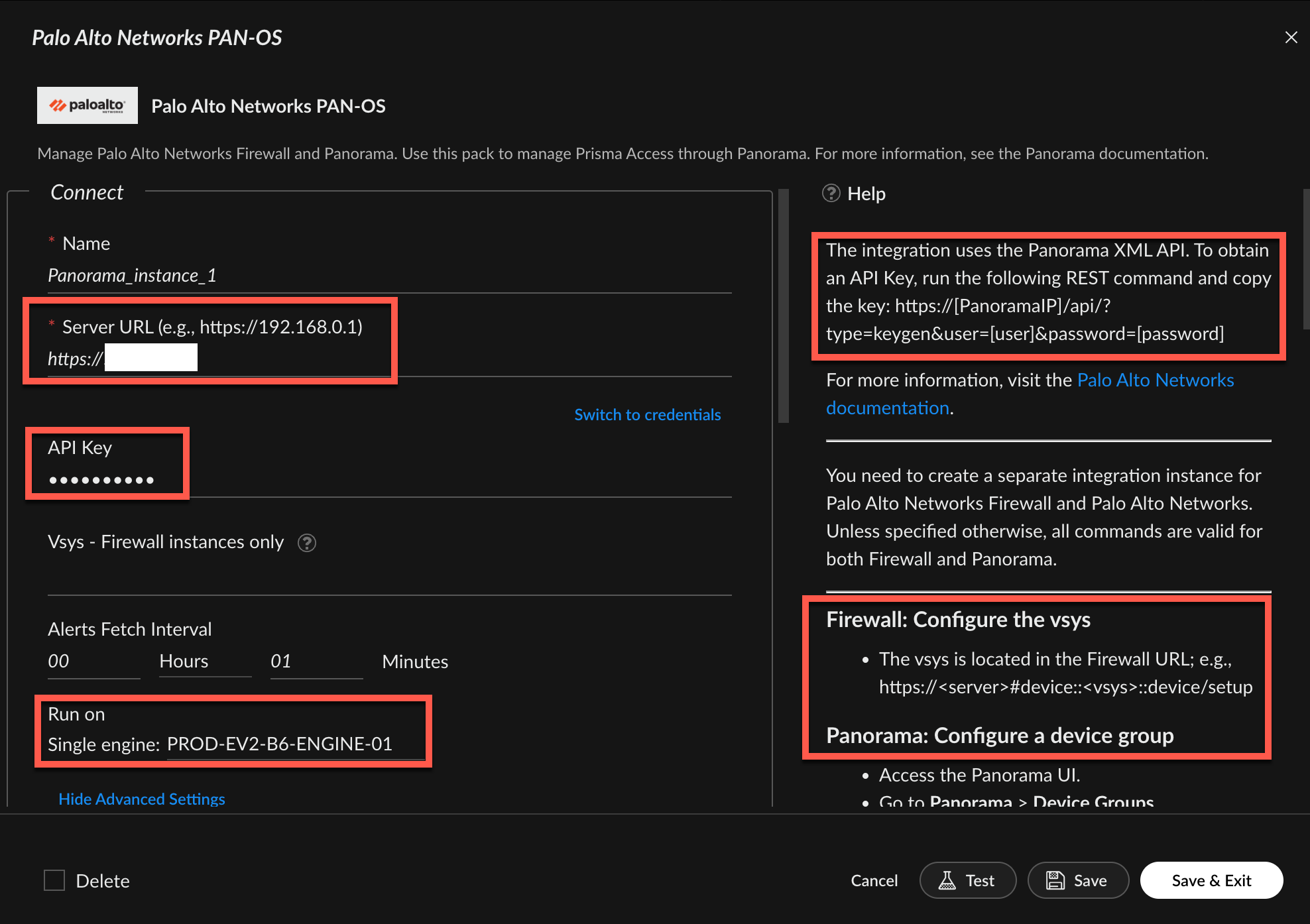
Task: Click the settings panel scrollbar
Action: [x=783, y=306]
